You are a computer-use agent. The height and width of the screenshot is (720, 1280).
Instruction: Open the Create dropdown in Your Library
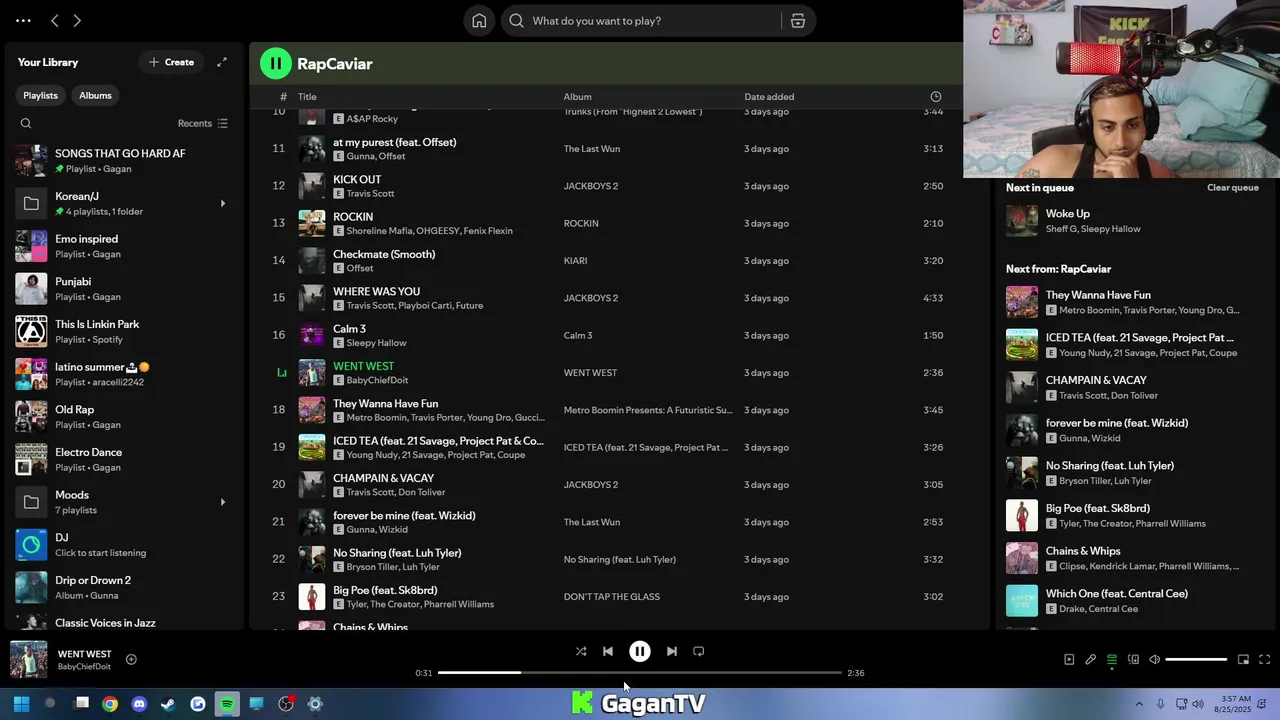pyautogui.click(x=171, y=62)
